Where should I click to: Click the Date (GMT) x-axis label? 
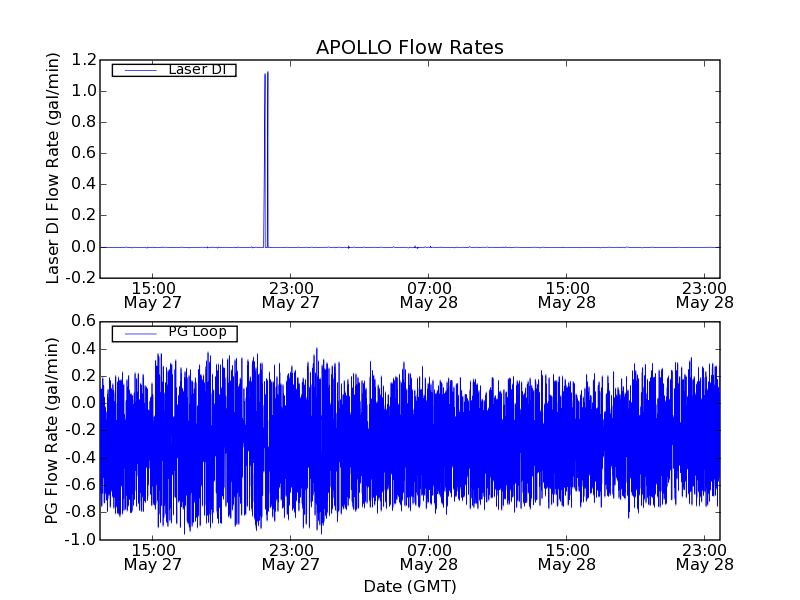(409, 586)
